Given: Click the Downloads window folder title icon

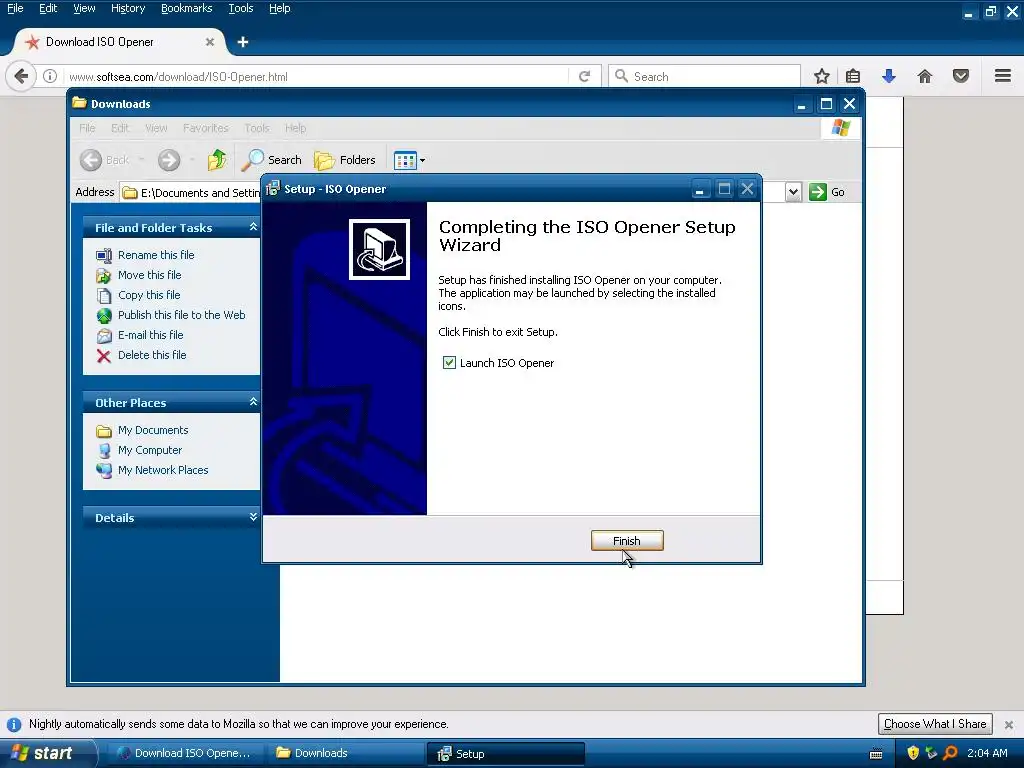Looking at the screenshot, I should point(80,103).
